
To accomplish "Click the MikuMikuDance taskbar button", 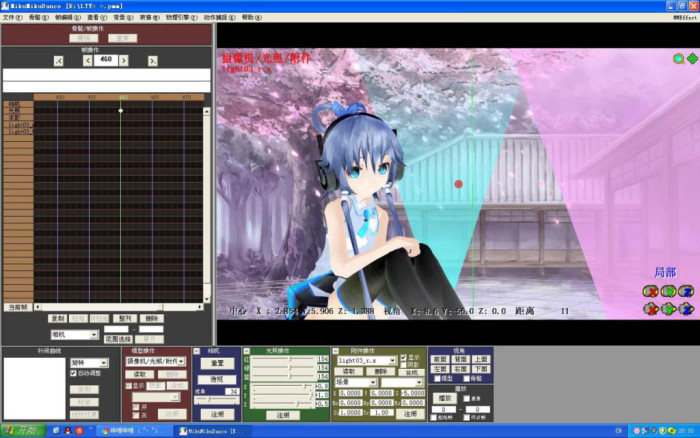I will tap(210, 431).
